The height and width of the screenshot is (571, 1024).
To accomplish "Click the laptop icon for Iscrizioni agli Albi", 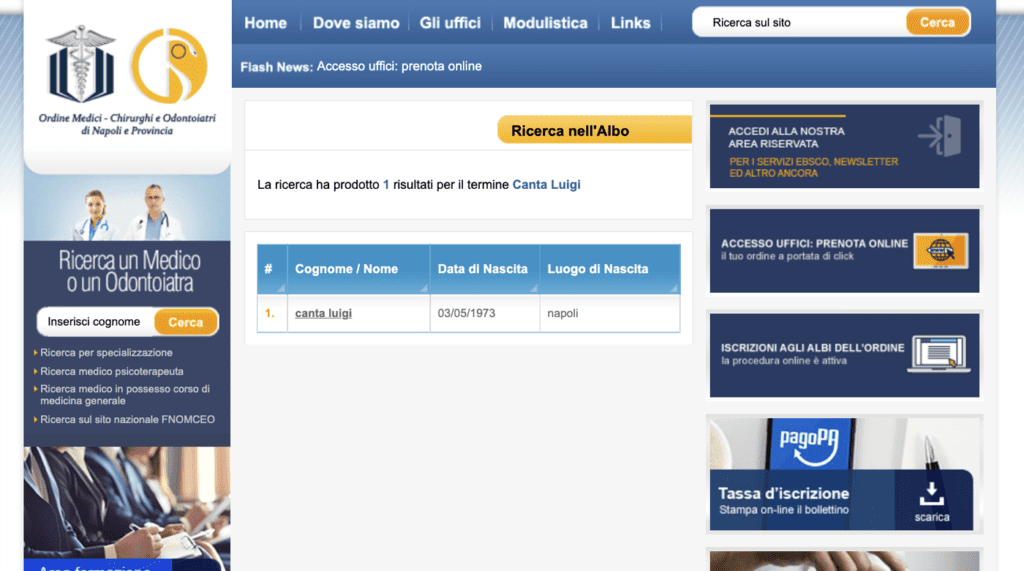I will point(939,355).
